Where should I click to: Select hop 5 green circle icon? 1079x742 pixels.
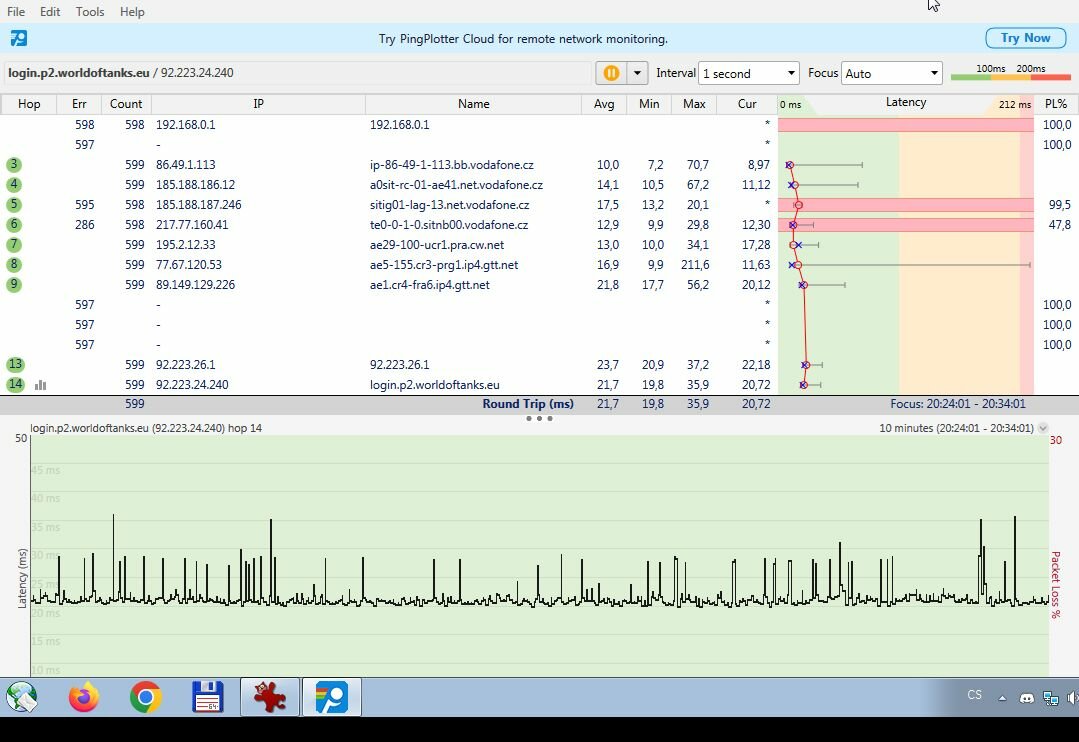(14, 204)
